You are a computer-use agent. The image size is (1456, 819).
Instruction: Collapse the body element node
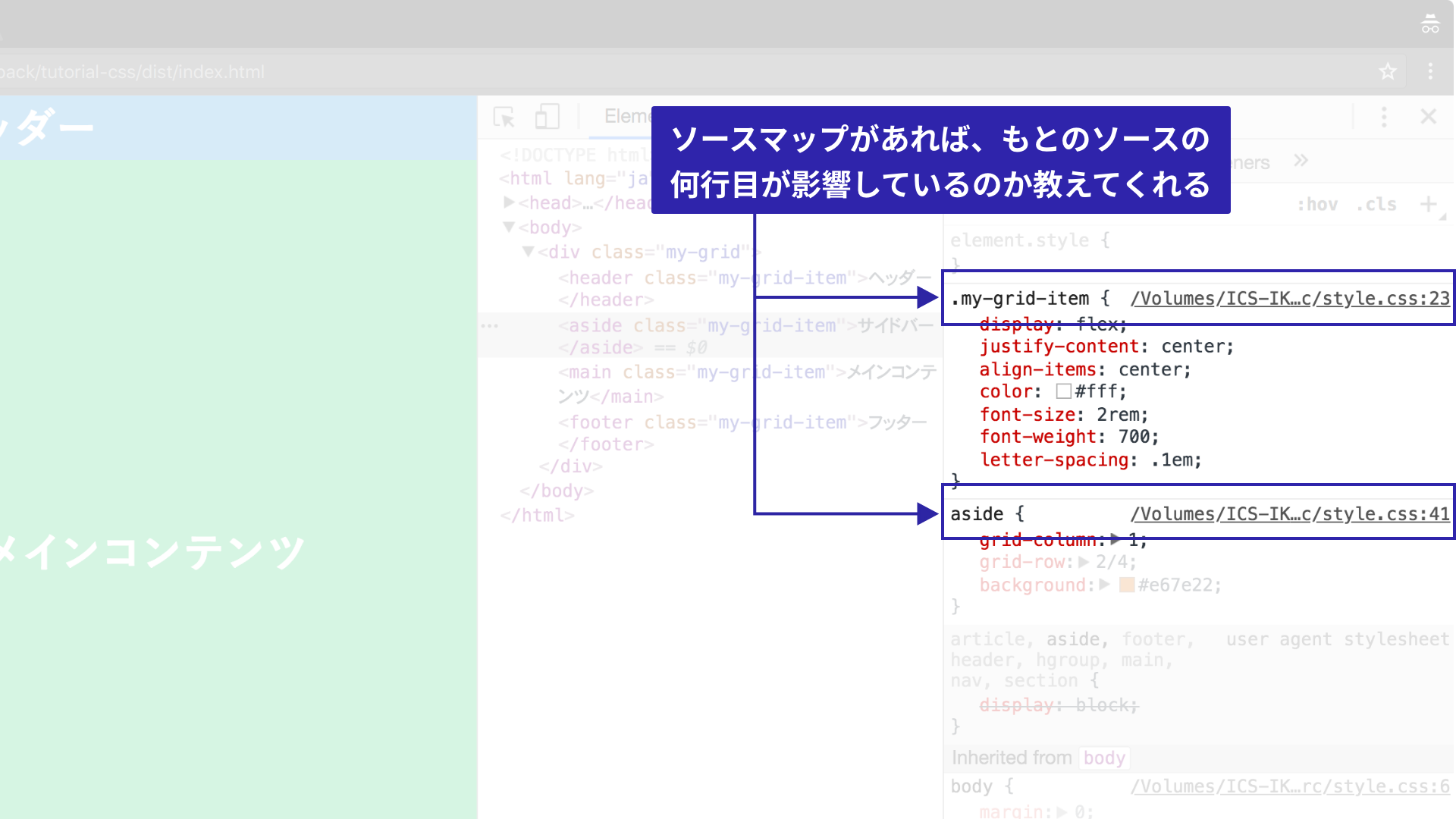pos(509,227)
